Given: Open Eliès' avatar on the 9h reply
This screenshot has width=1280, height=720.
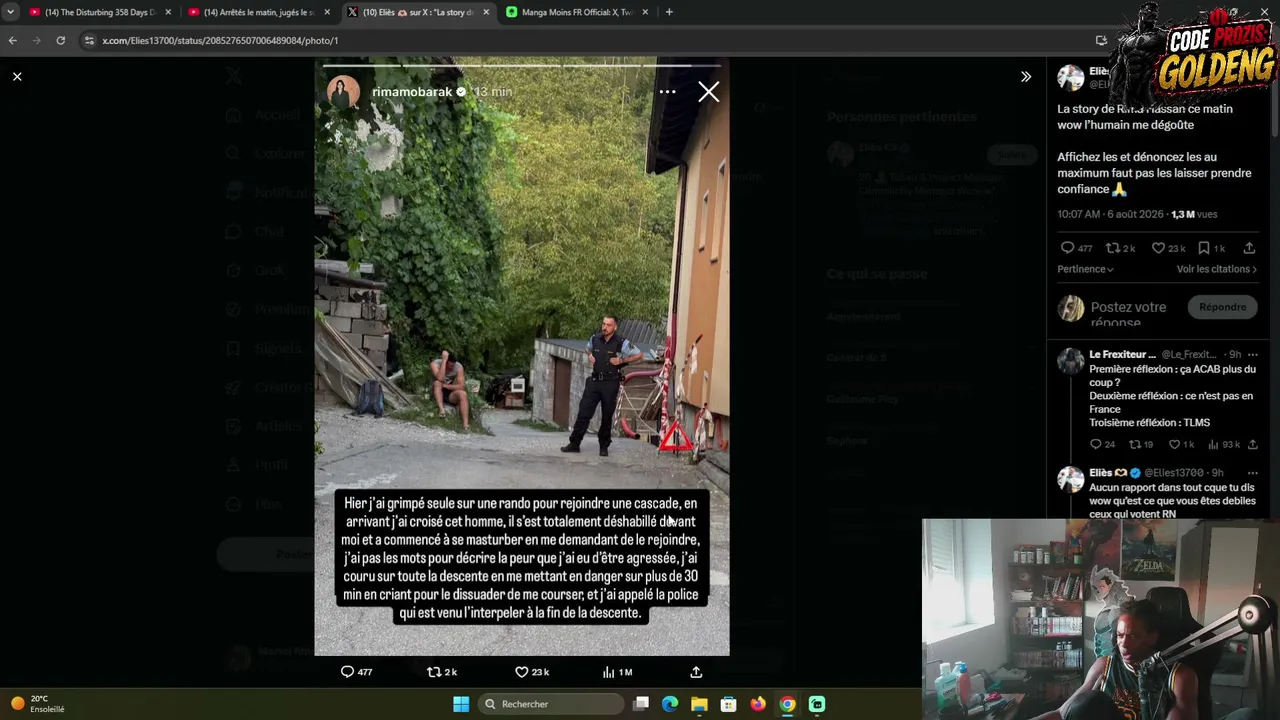Looking at the screenshot, I should pyautogui.click(x=1071, y=479).
